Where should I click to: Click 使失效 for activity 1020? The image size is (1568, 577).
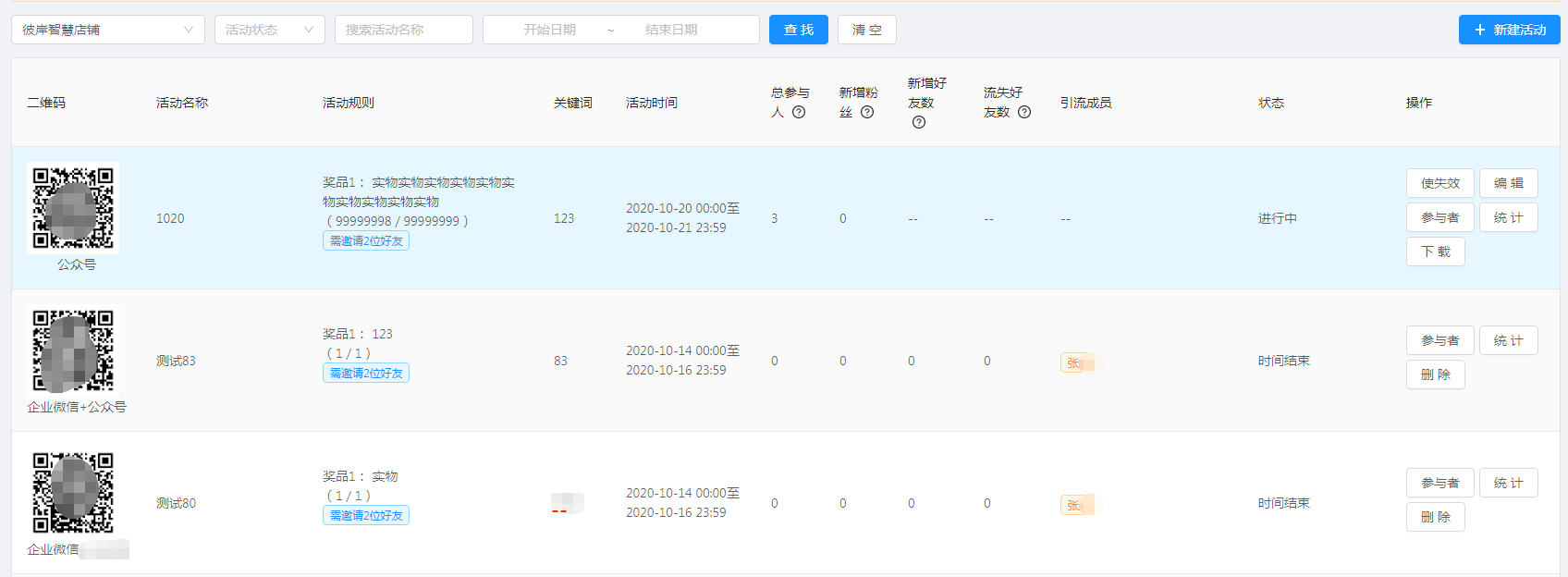tap(1439, 183)
